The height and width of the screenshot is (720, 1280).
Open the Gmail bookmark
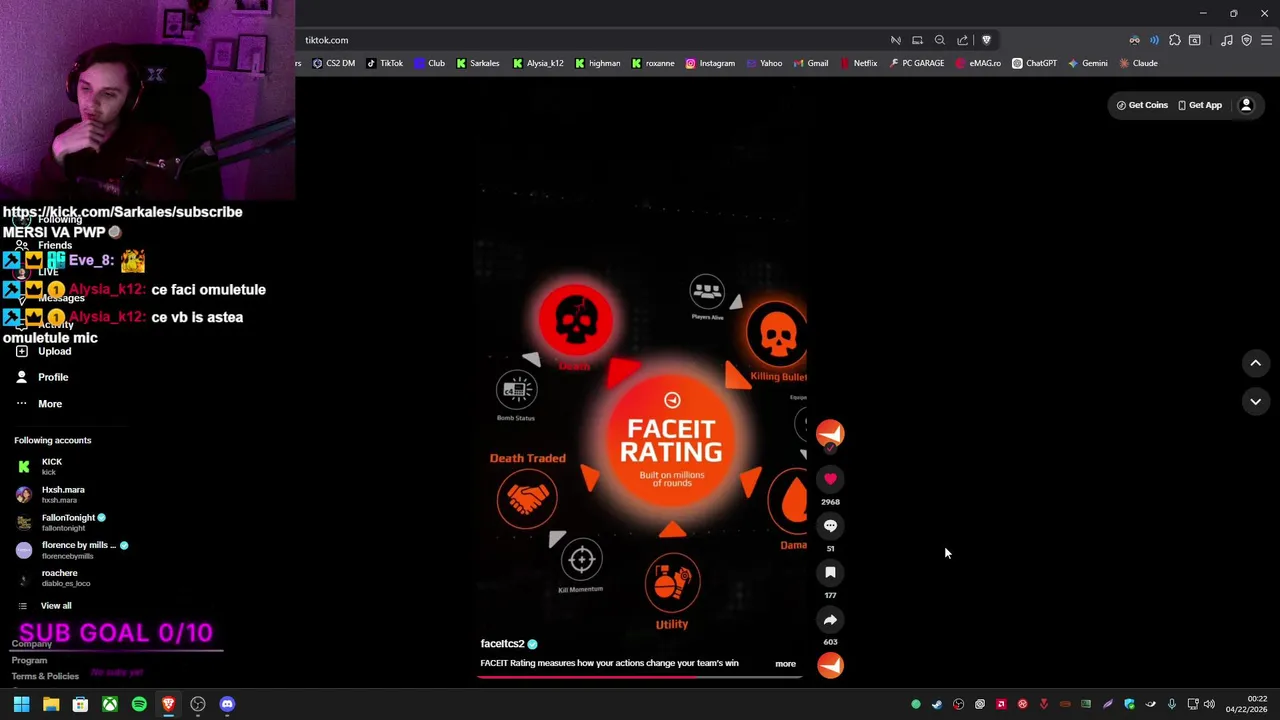(811, 63)
